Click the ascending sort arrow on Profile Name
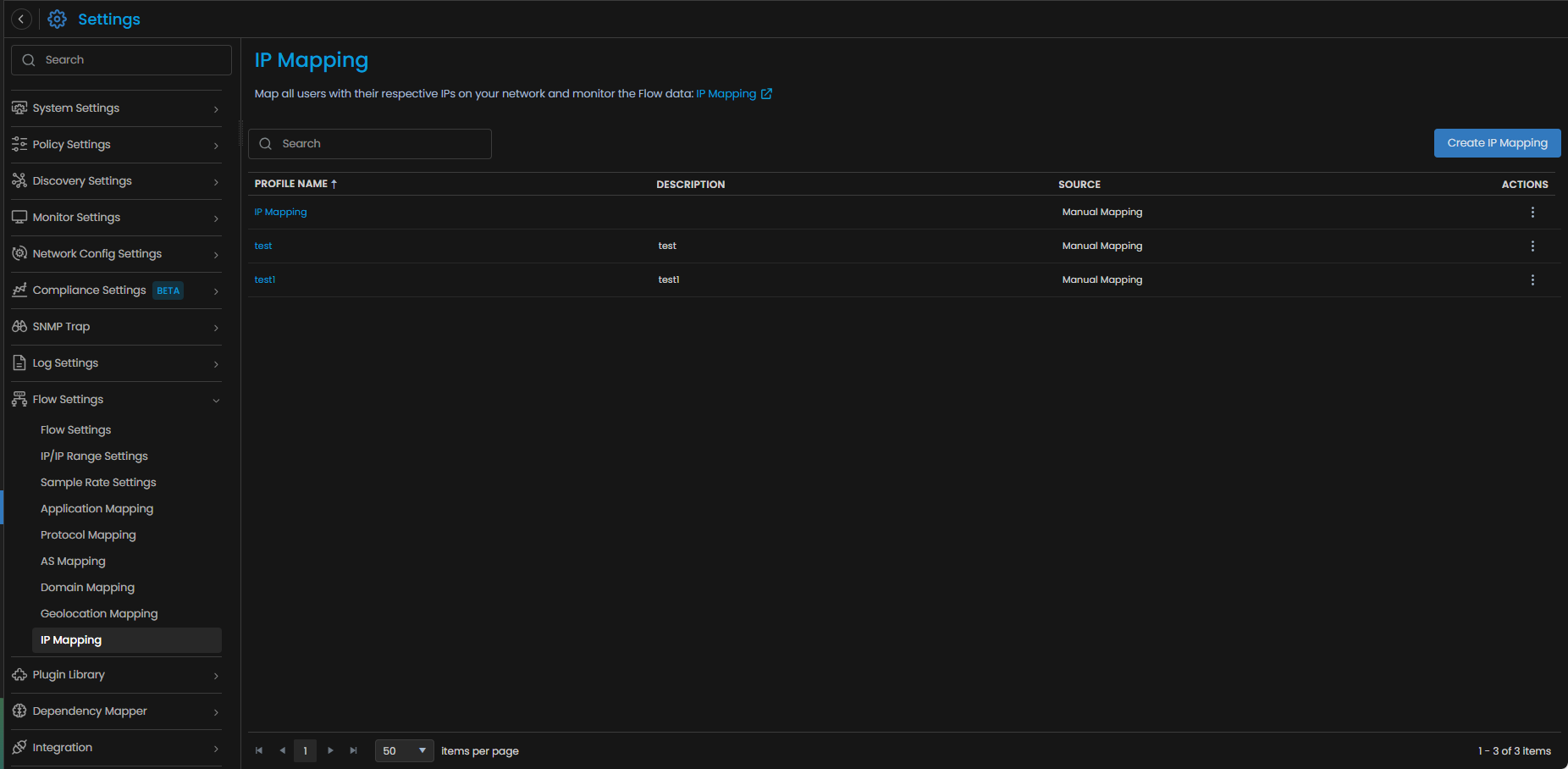Image resolution: width=1568 pixels, height=769 pixels. pyautogui.click(x=334, y=184)
